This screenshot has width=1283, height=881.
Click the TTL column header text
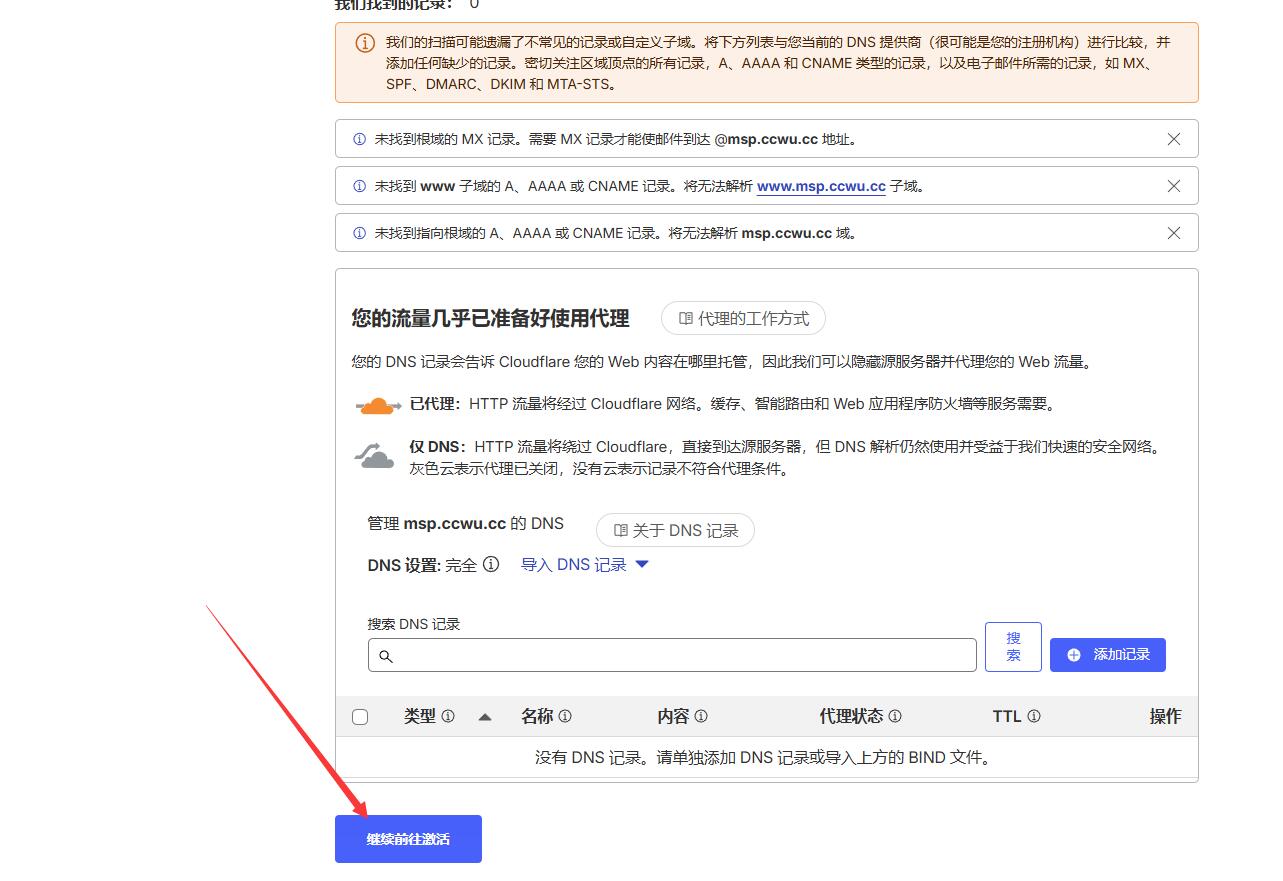1007,716
